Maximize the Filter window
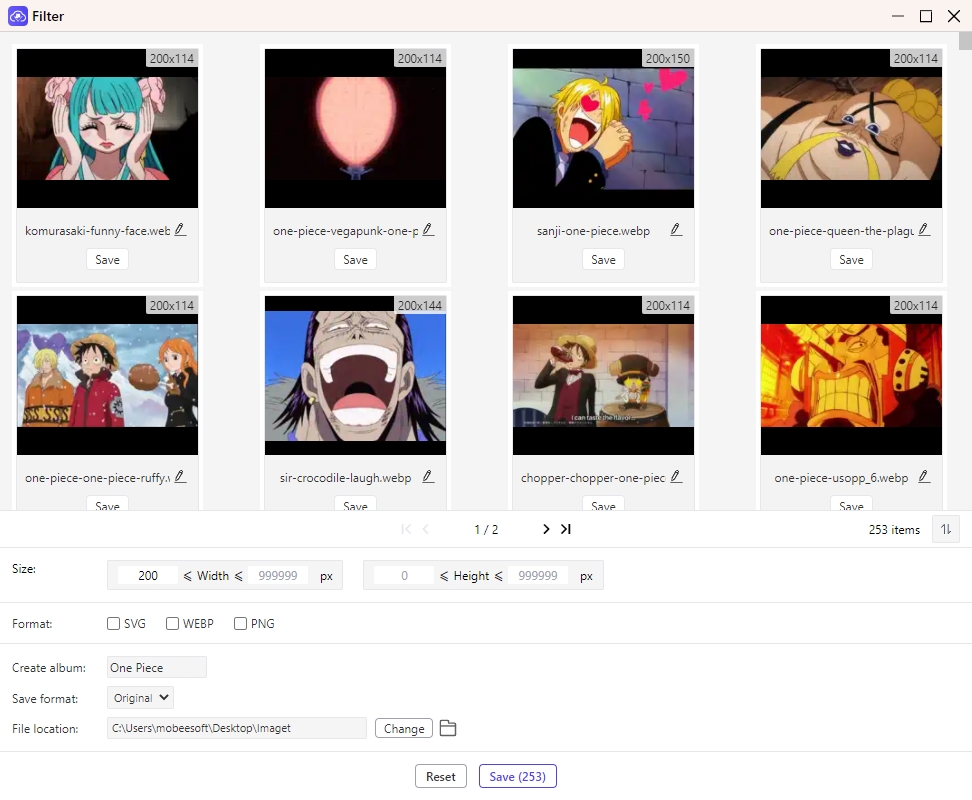972x800 pixels. [926, 16]
